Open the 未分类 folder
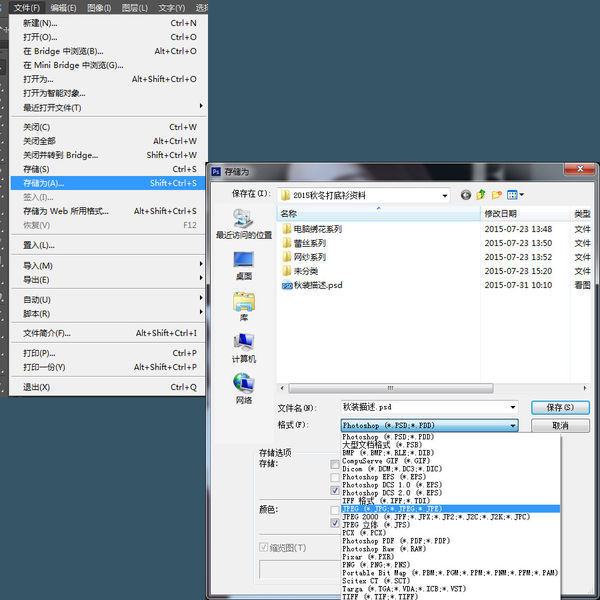 (300, 271)
